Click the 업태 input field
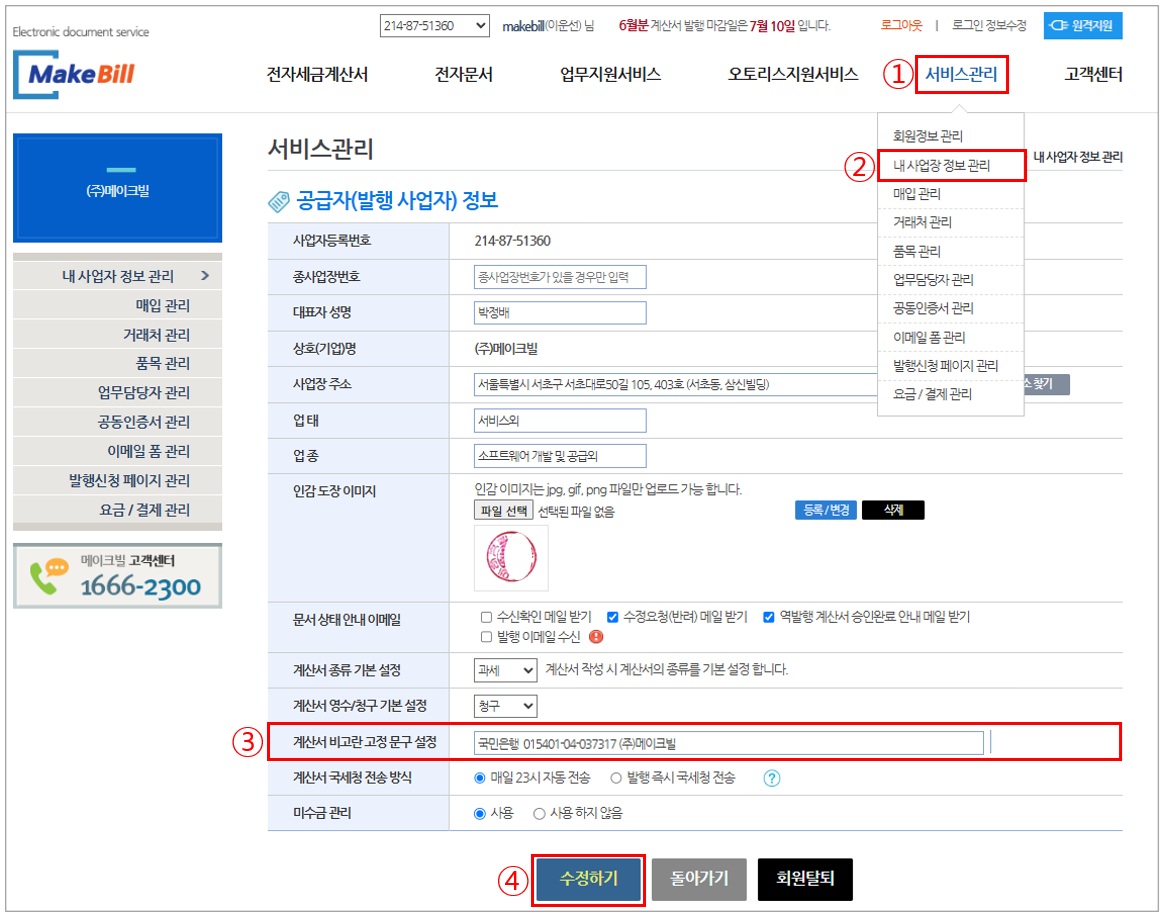1165x916 pixels. tap(560, 420)
